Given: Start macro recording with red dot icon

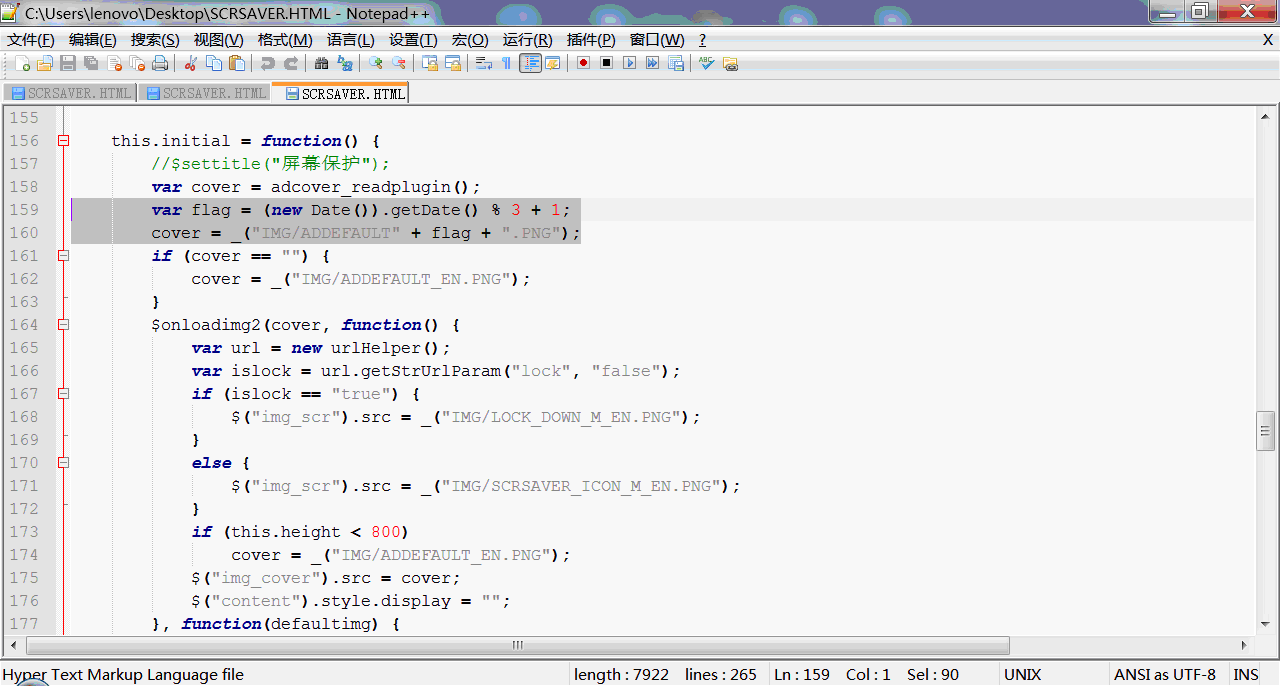Looking at the screenshot, I should point(583,63).
